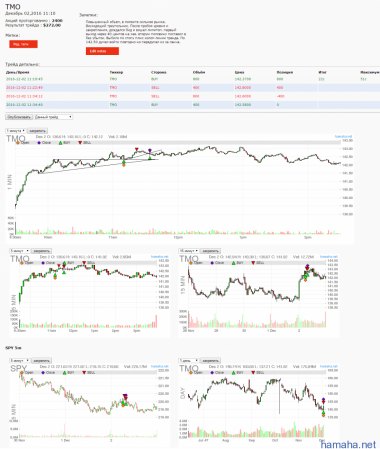Click the pin button above the 5-minute TMO chart
The width and height of the screenshot is (380, 449).
(x=42, y=251)
